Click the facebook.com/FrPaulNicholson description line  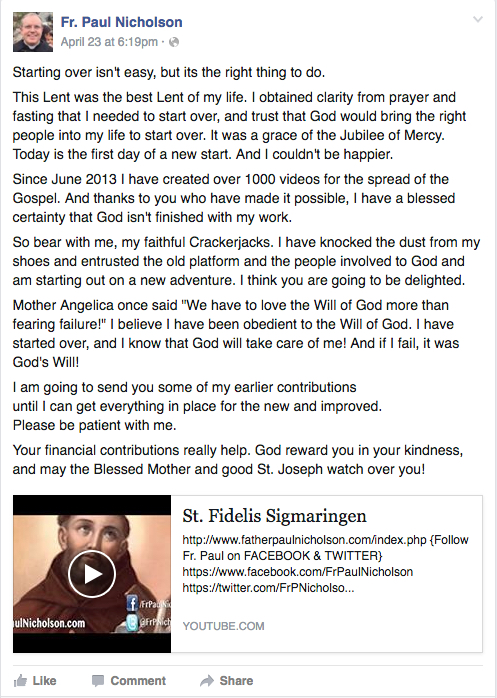click(297, 572)
